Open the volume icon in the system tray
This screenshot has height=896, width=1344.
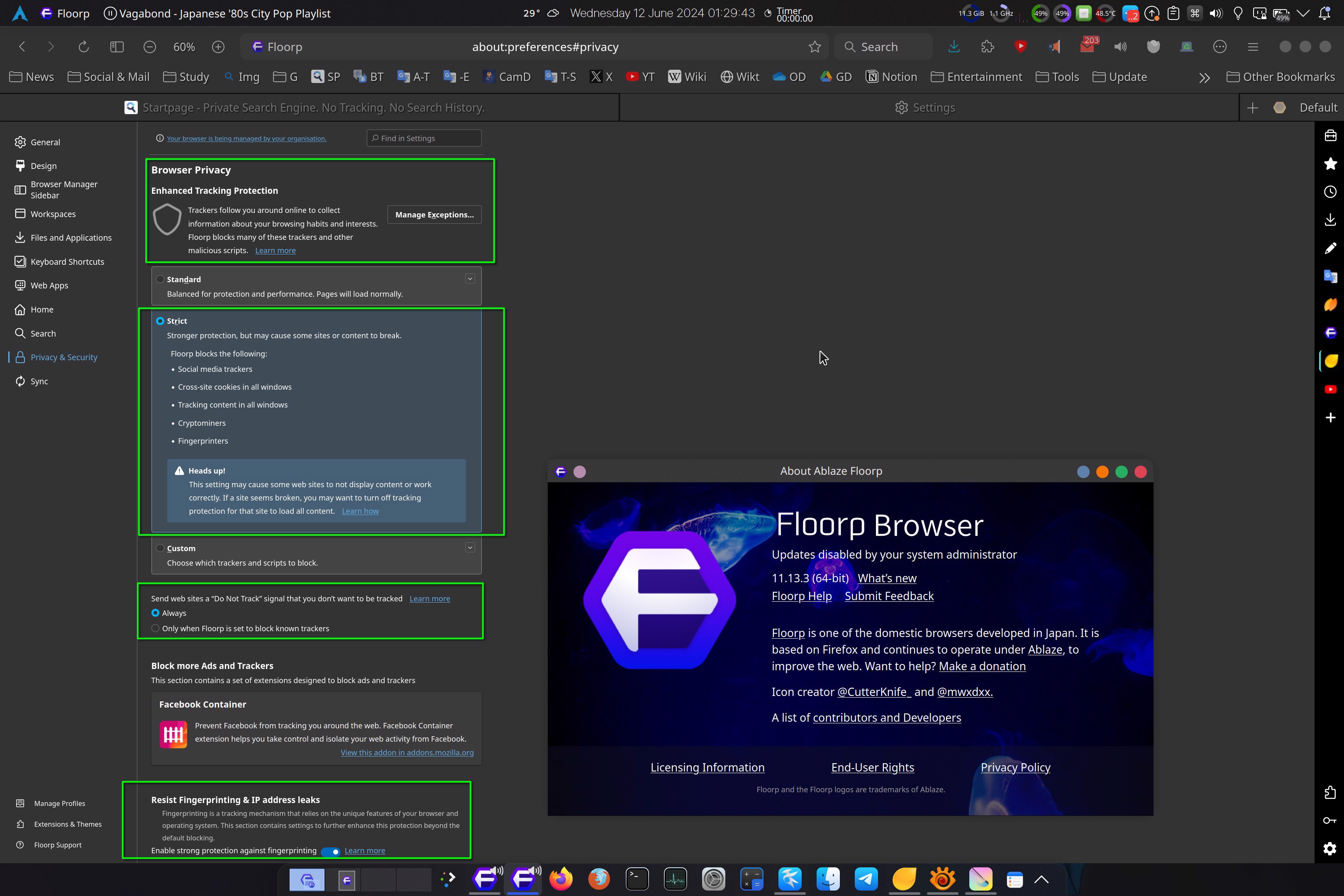1216,13
